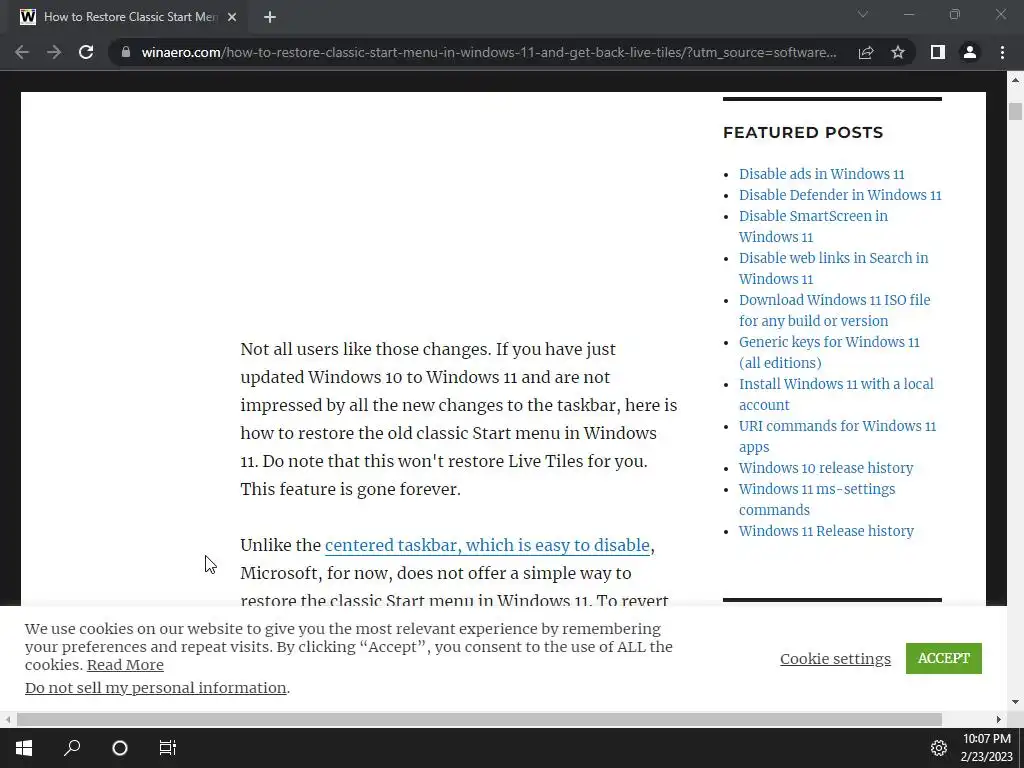Open Disable Defender in Windows 11 post
Screen dimensions: 1024x768
840,195
